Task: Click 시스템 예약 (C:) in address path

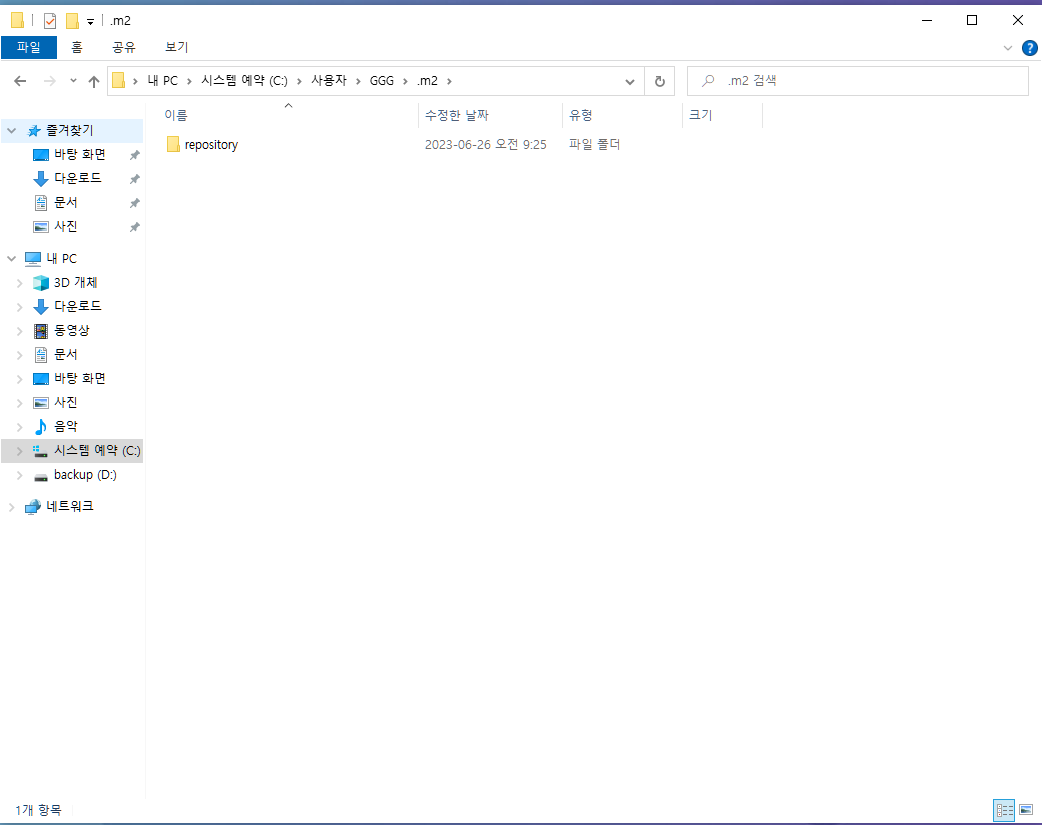Action: coord(245,80)
